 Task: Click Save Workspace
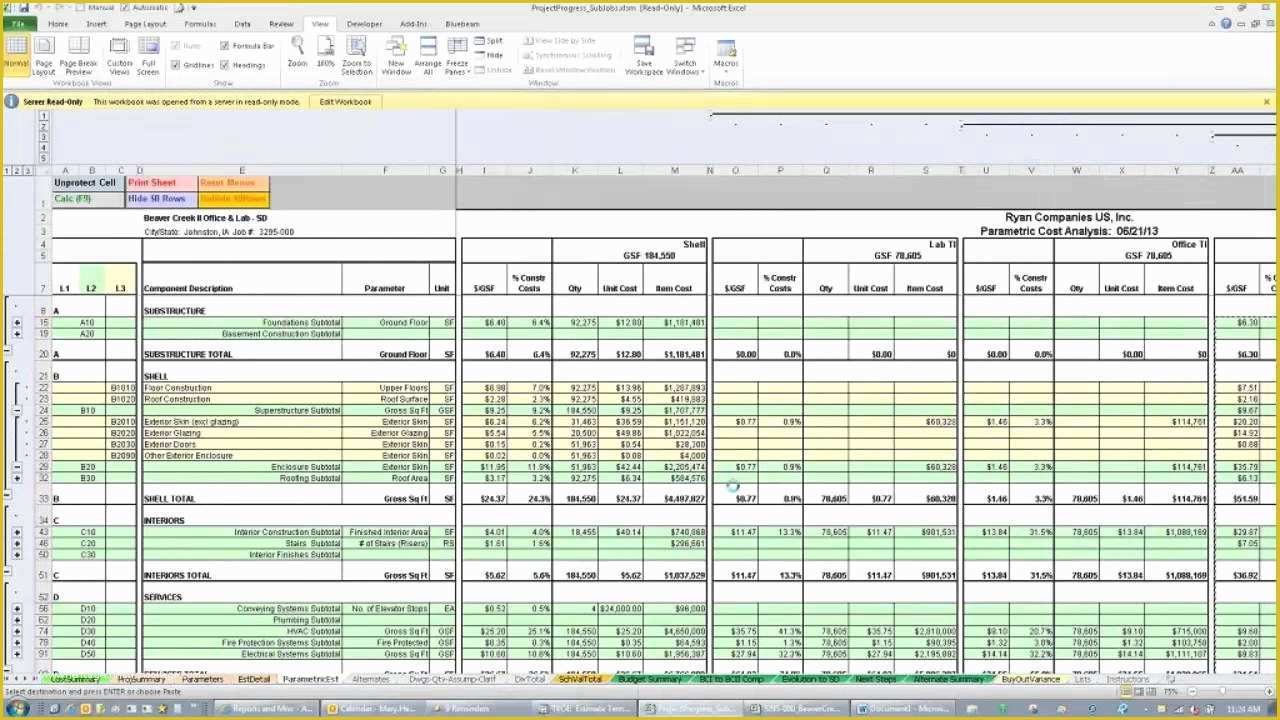(644, 54)
